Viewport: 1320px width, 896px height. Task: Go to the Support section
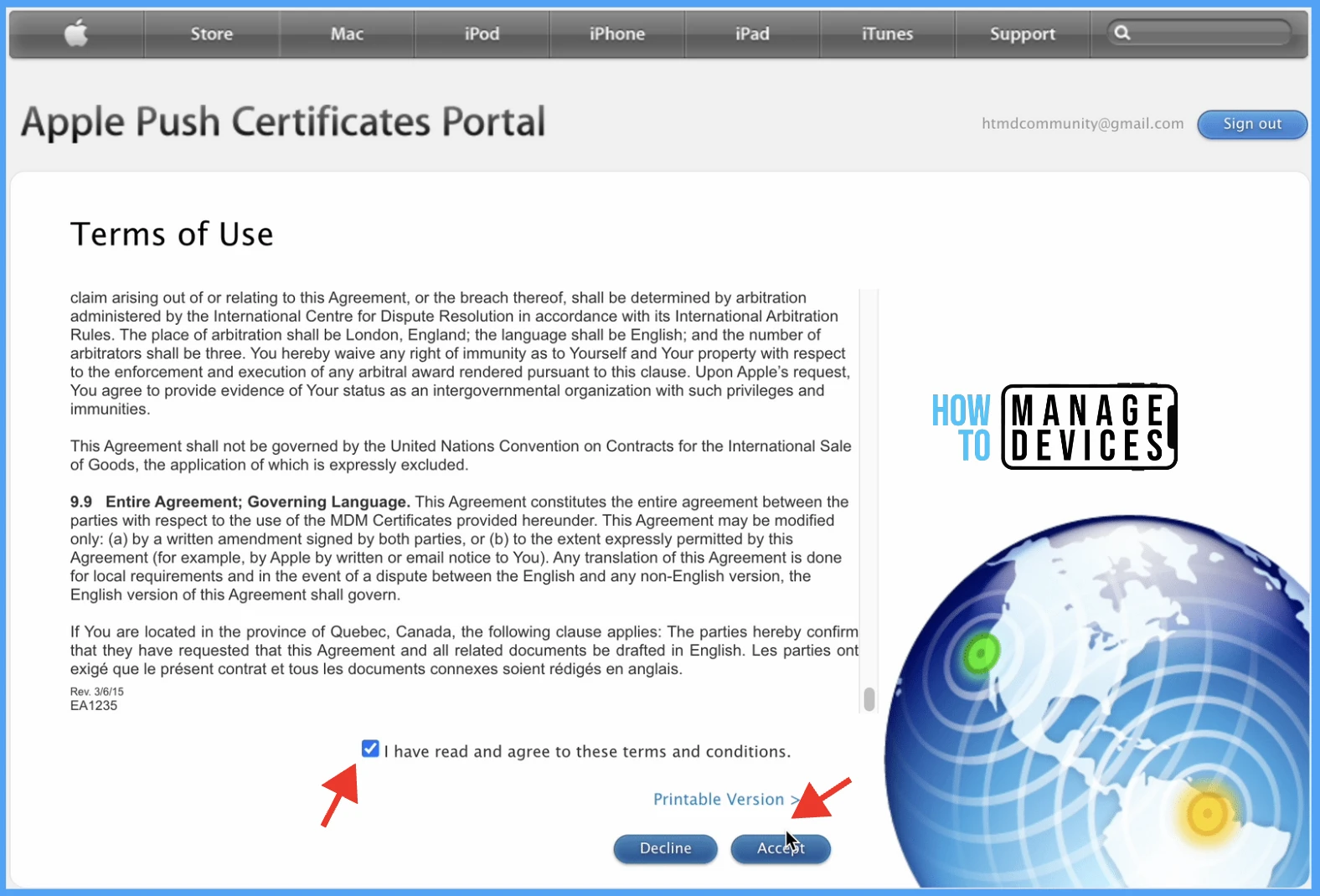1023,33
